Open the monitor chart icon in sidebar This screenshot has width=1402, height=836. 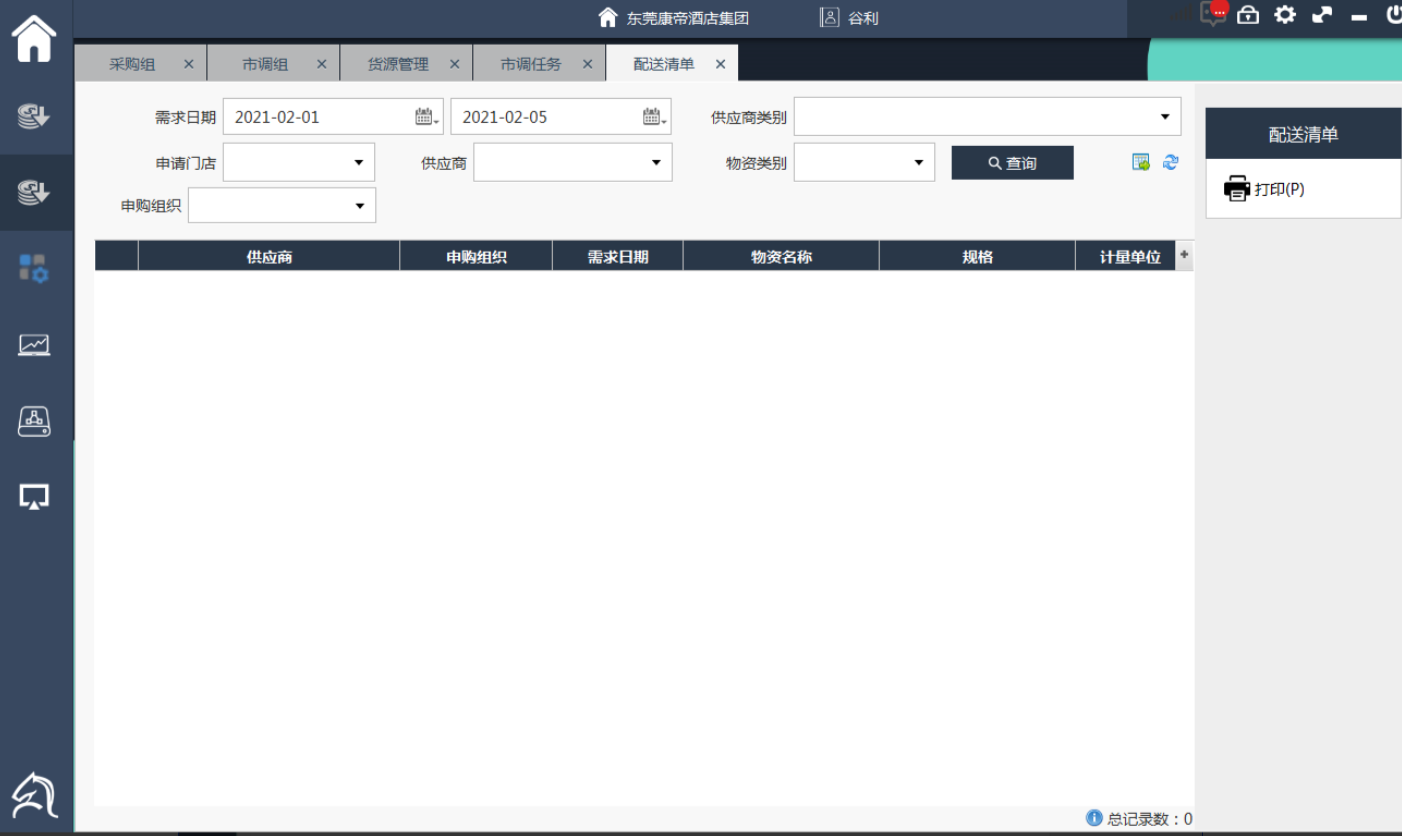tap(34, 345)
